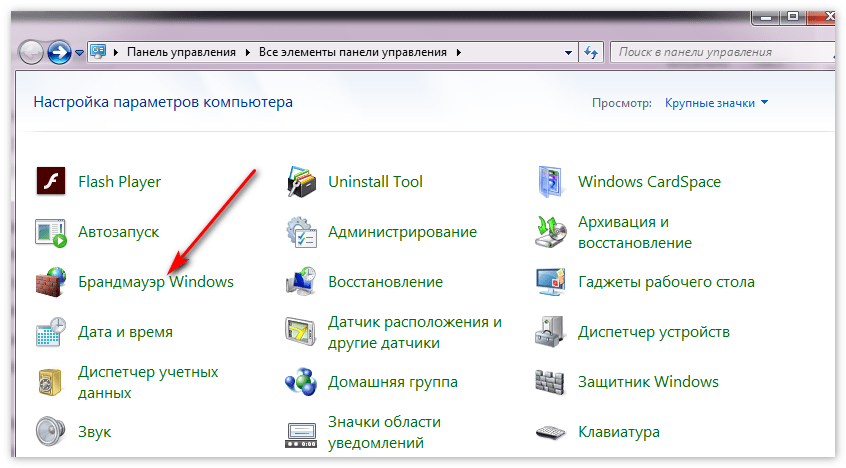Expand arrow after Все элементы панели управления
Image resolution: width=846 pixels, height=468 pixels.
tap(459, 52)
